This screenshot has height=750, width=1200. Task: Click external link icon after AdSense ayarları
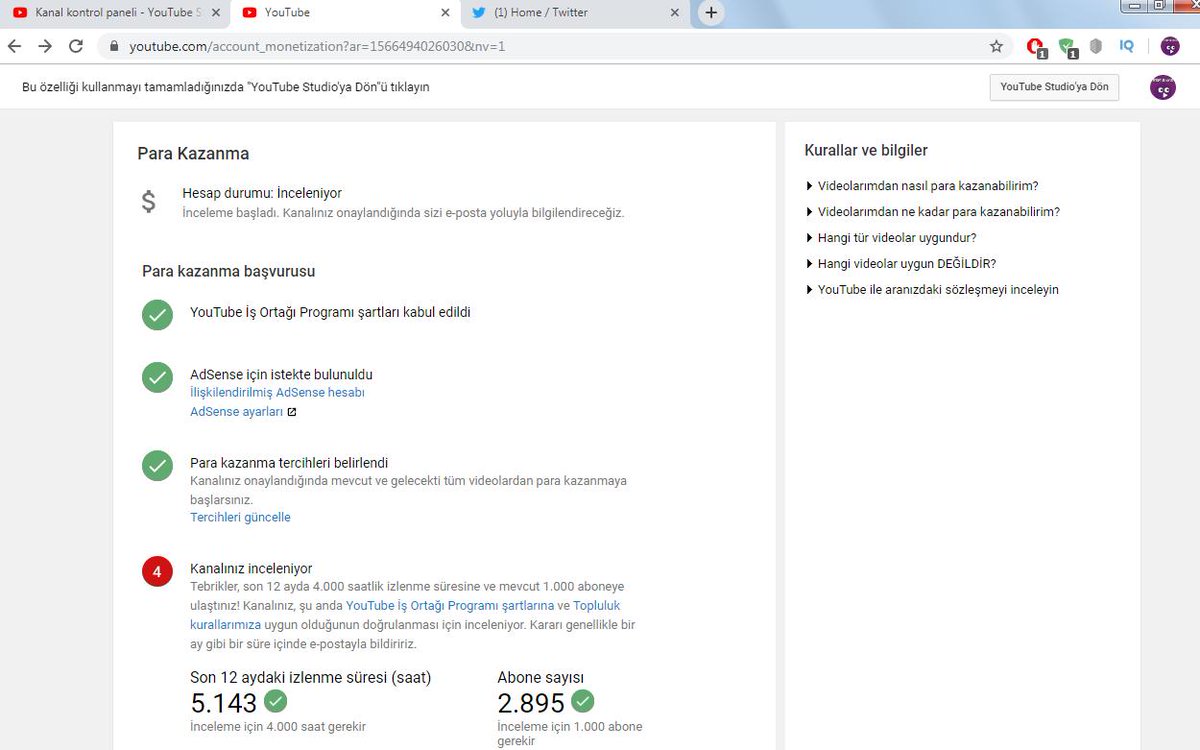292,412
